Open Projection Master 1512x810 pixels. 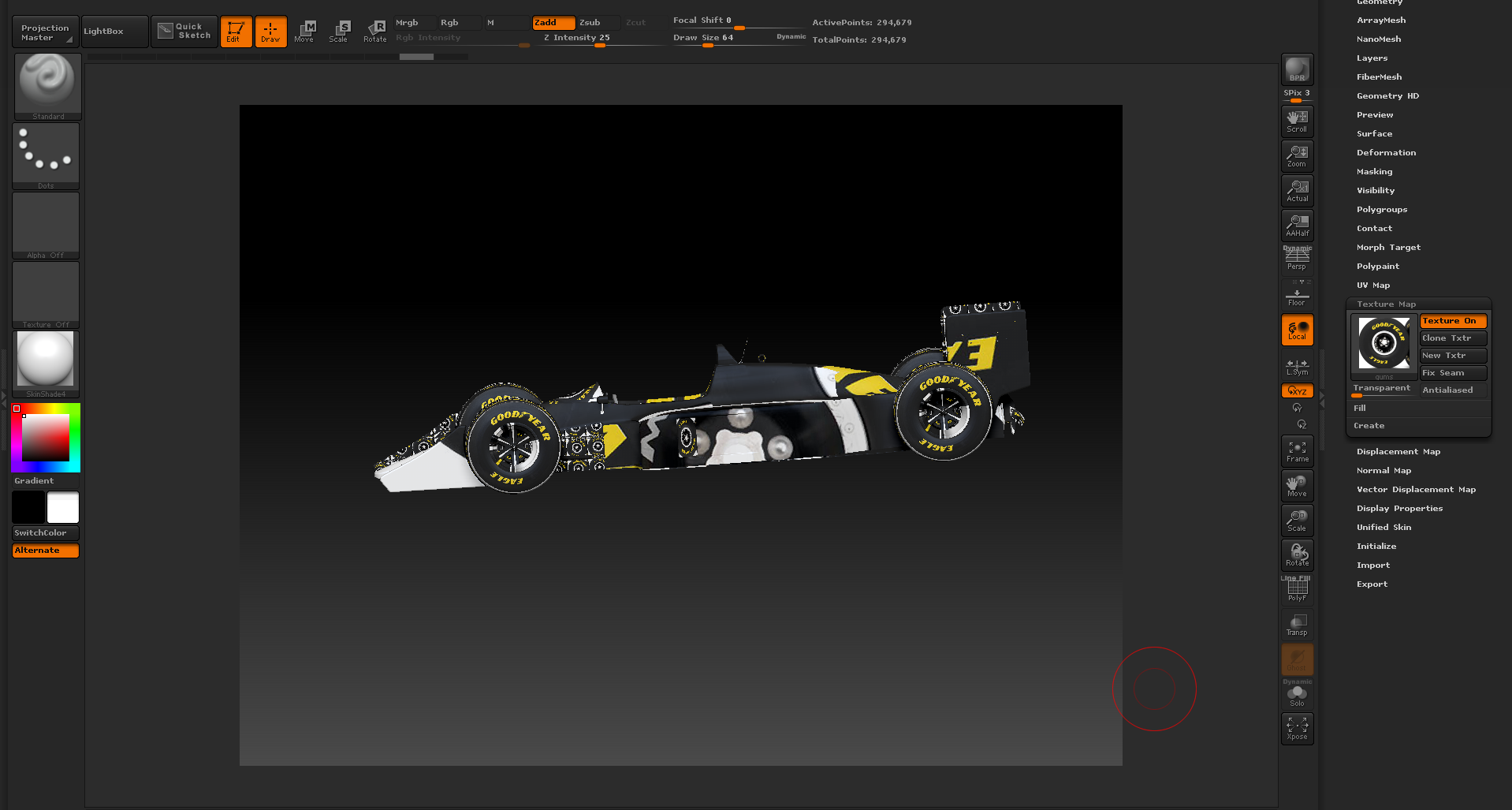click(46, 32)
